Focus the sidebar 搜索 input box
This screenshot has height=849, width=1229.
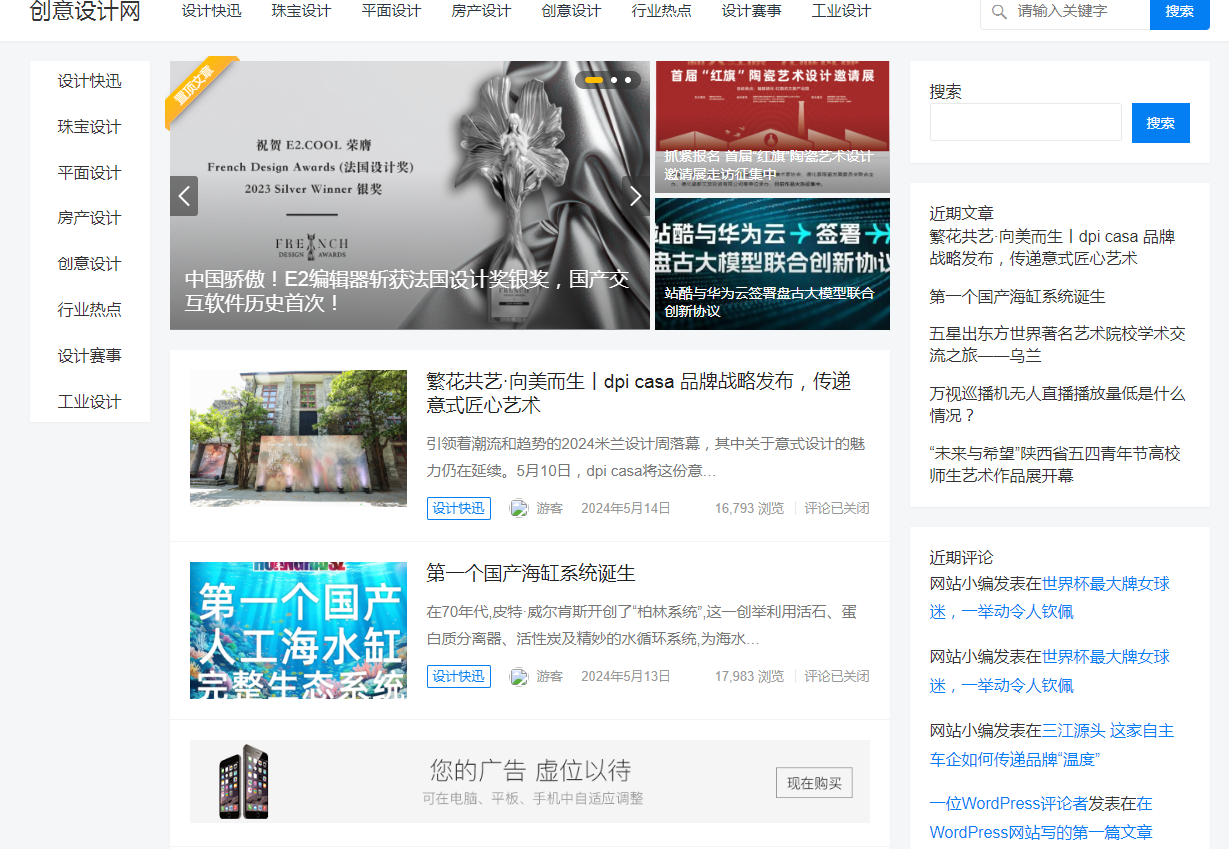[1026, 122]
